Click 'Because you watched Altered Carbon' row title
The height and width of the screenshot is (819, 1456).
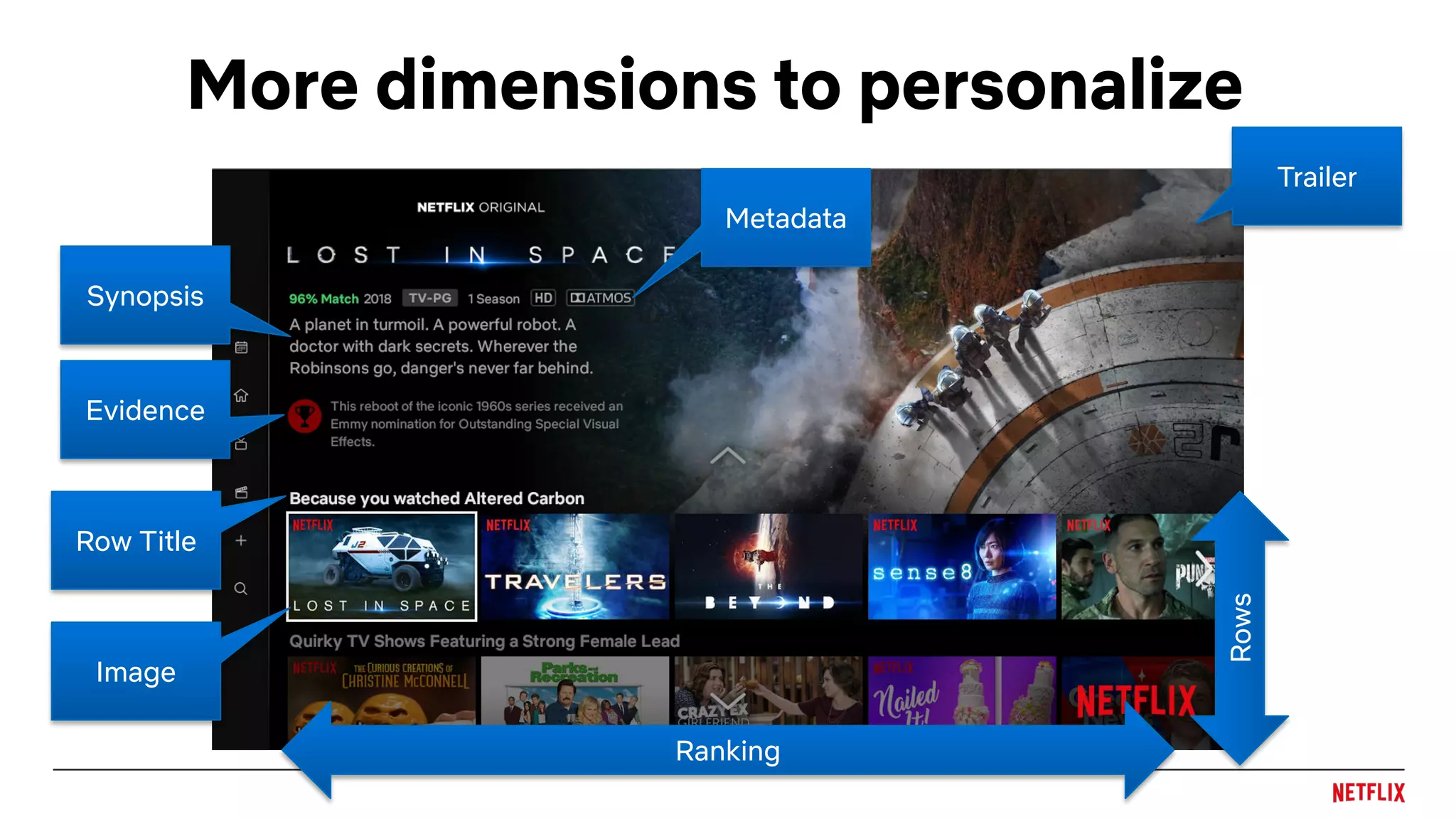pyautogui.click(x=437, y=498)
